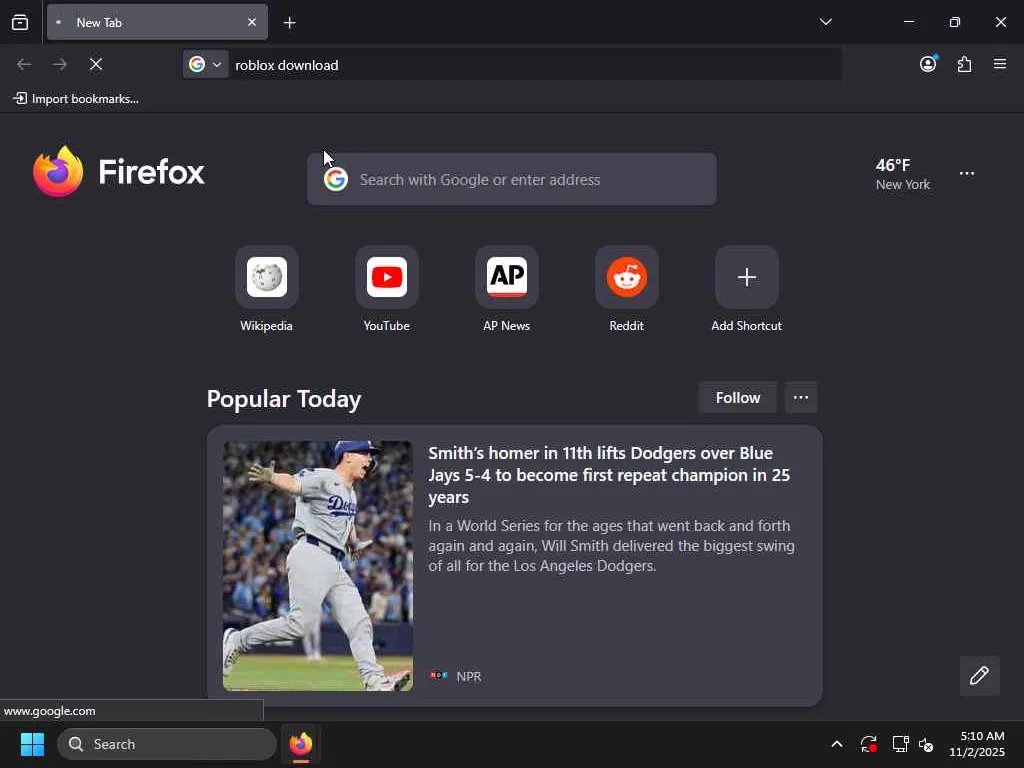The height and width of the screenshot is (768, 1024).
Task: Close the New Tab tab
Action: coord(251,22)
